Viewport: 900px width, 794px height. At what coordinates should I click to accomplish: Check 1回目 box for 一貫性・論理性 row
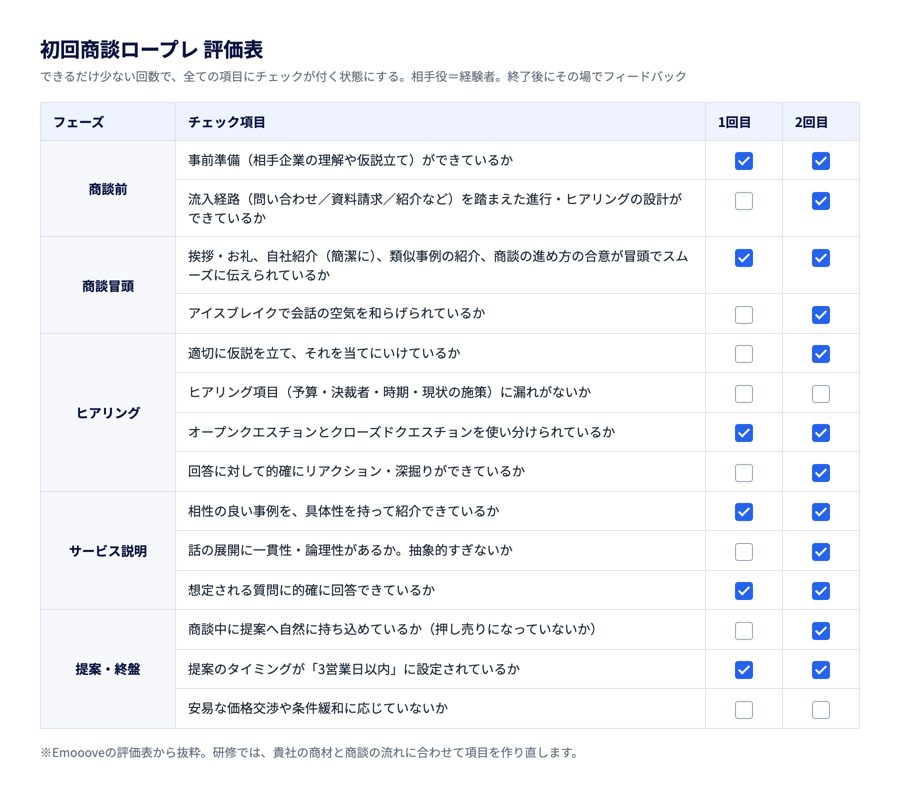[743, 552]
